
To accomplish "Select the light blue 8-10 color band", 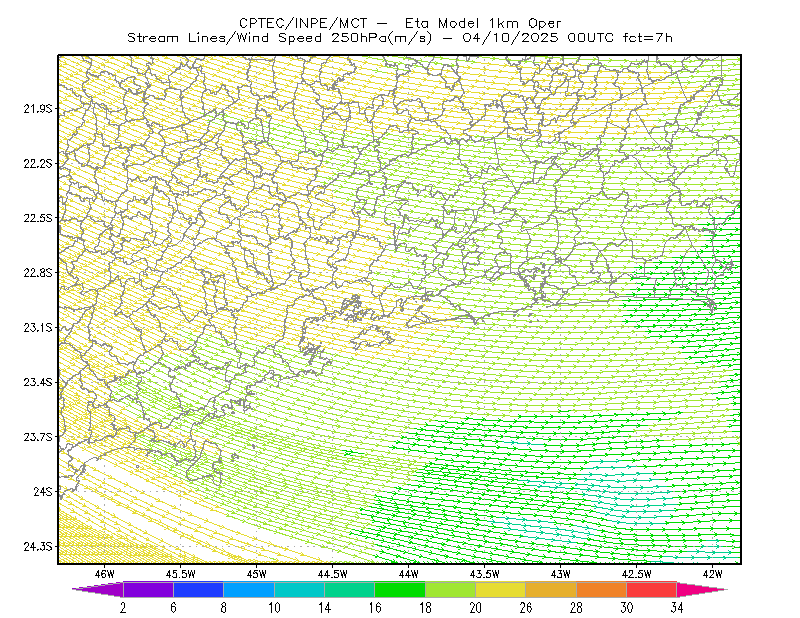I will (x=249, y=589).
